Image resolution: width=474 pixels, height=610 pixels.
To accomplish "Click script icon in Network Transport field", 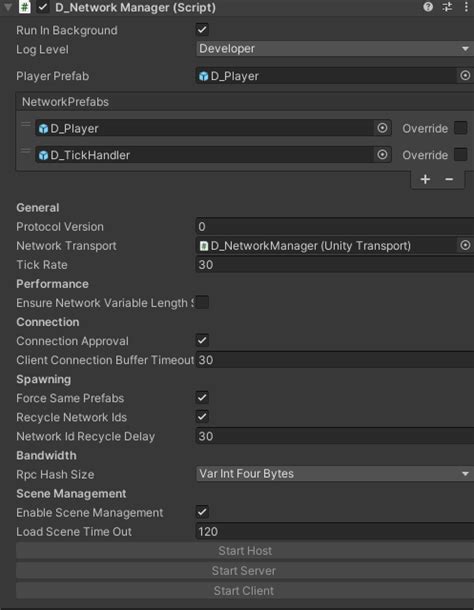I will (204, 246).
